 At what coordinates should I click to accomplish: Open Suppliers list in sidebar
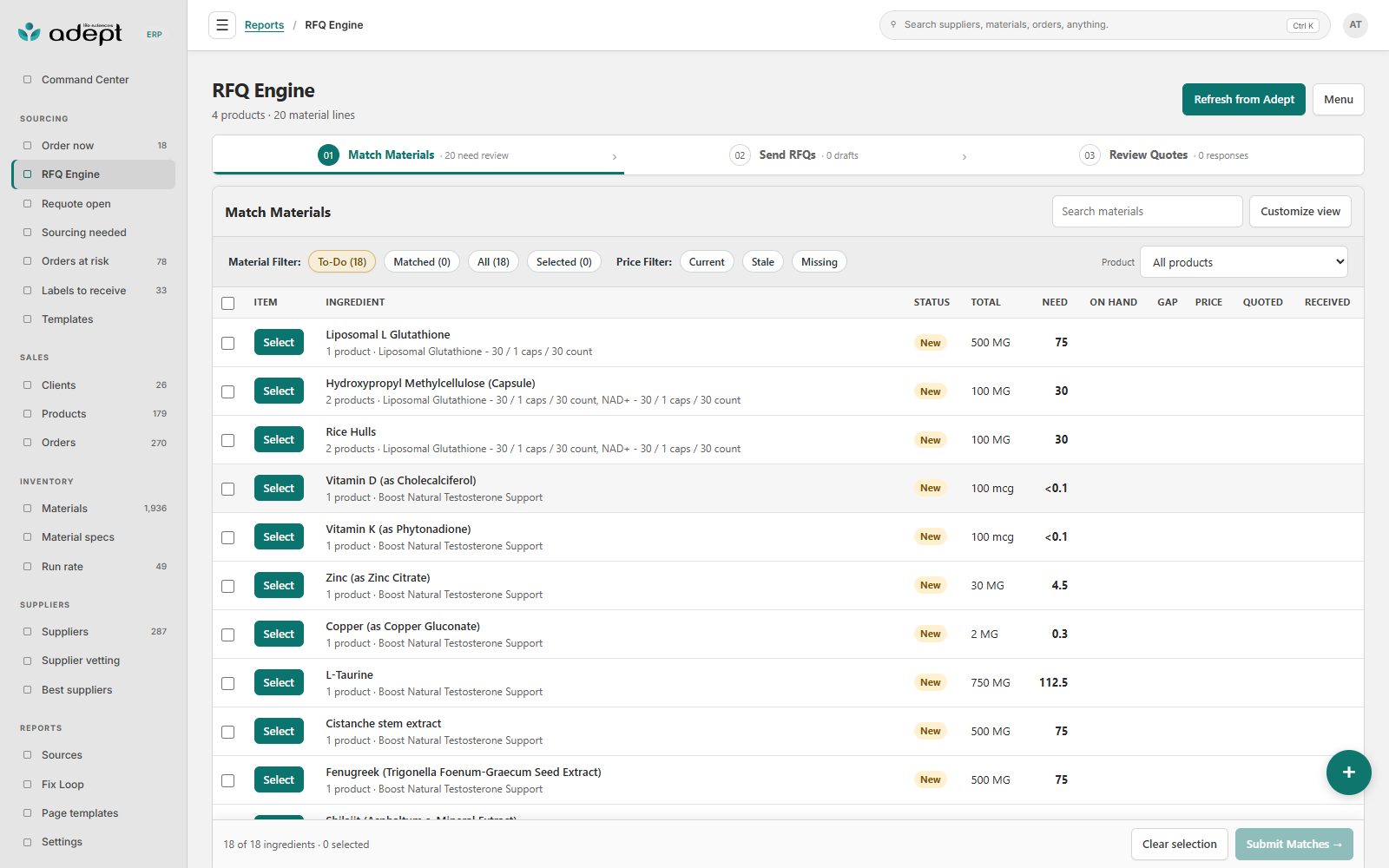pos(94,632)
